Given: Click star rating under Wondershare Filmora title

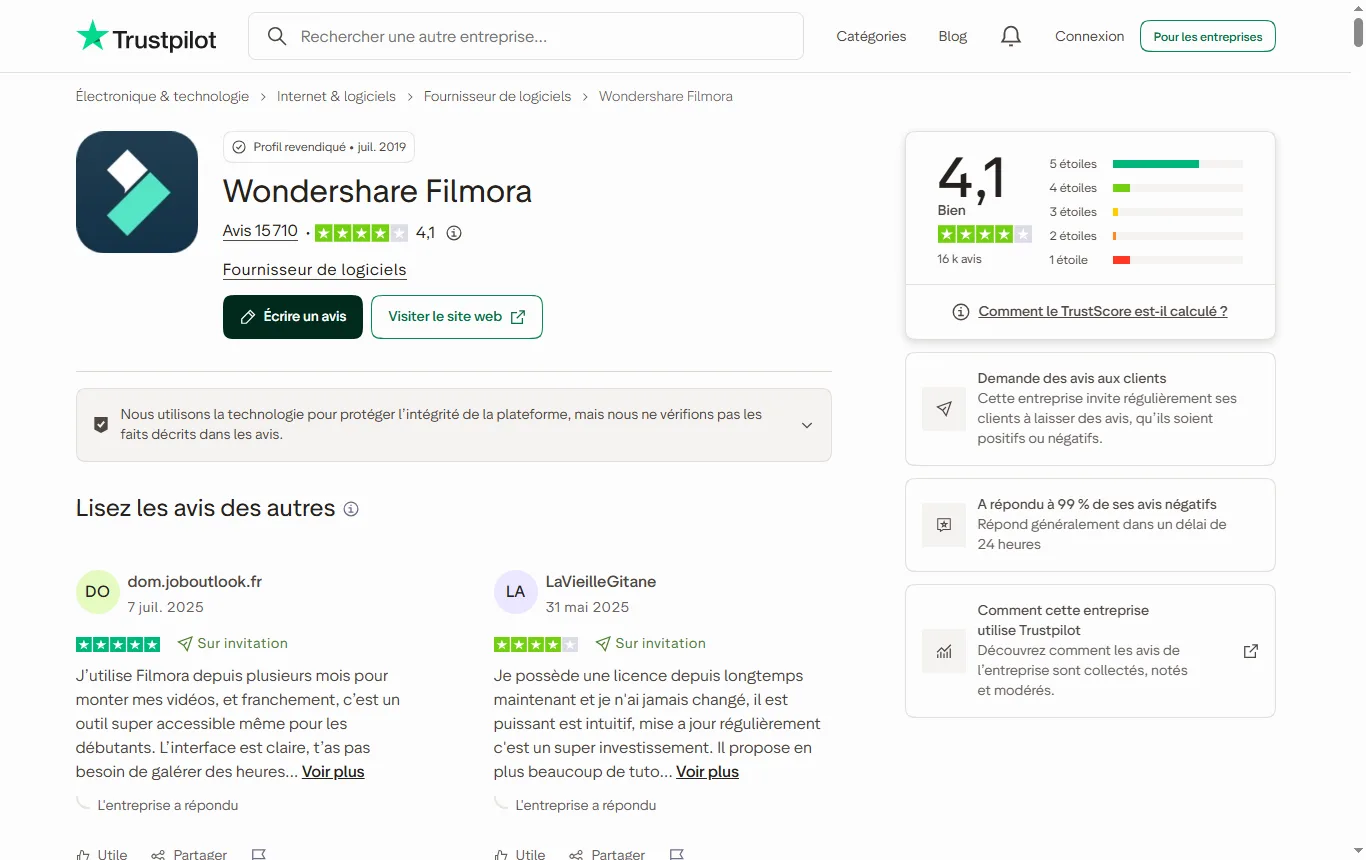Looking at the screenshot, I should coord(361,233).
